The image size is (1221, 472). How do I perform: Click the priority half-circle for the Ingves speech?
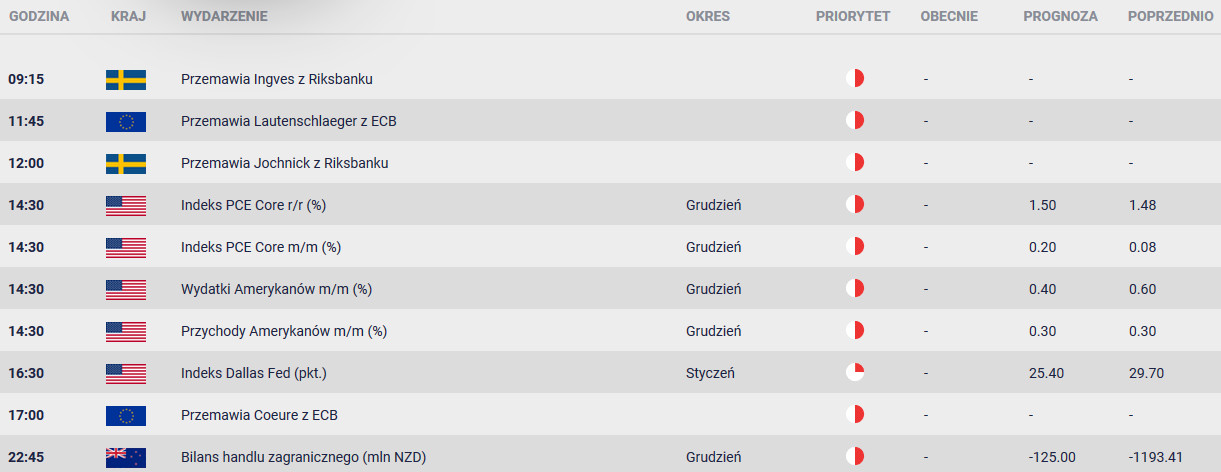click(854, 79)
